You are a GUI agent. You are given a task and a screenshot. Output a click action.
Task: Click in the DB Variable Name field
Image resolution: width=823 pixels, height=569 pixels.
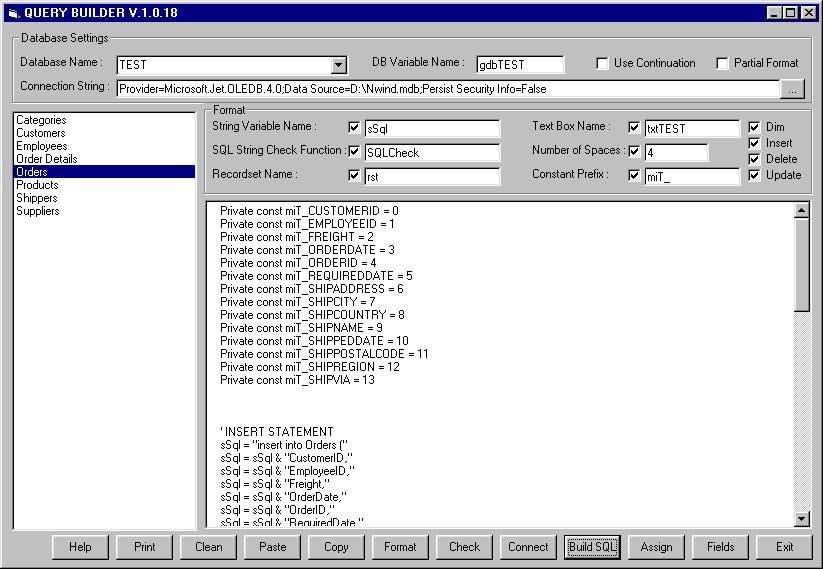pyautogui.click(x=520, y=65)
